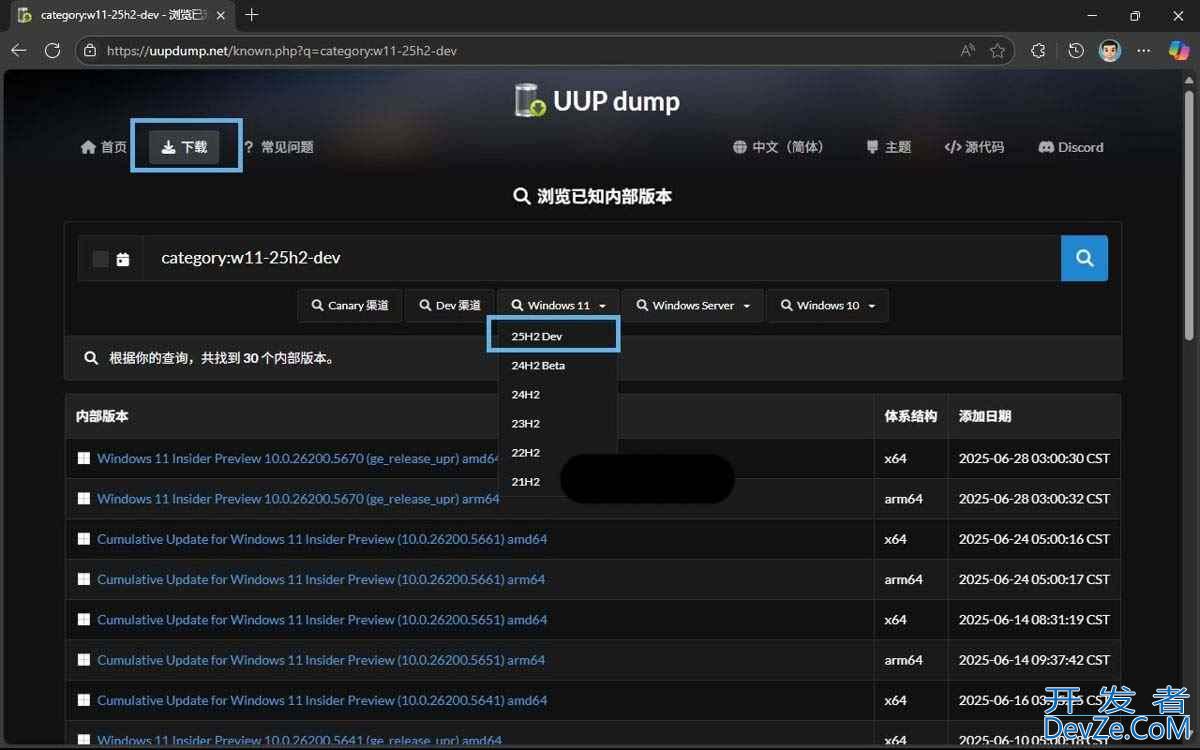
Task: Open the 主题 theme menu
Action: [x=888, y=147]
